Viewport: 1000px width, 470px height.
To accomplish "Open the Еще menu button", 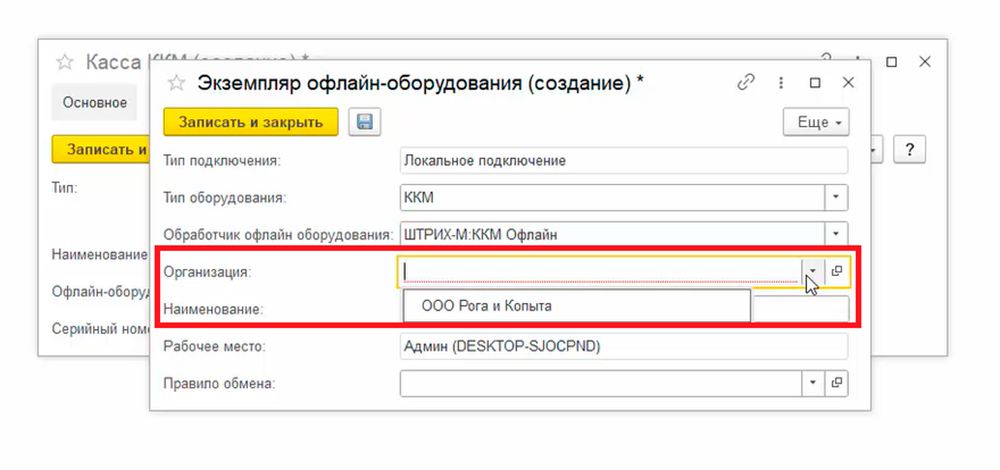I will 815,122.
